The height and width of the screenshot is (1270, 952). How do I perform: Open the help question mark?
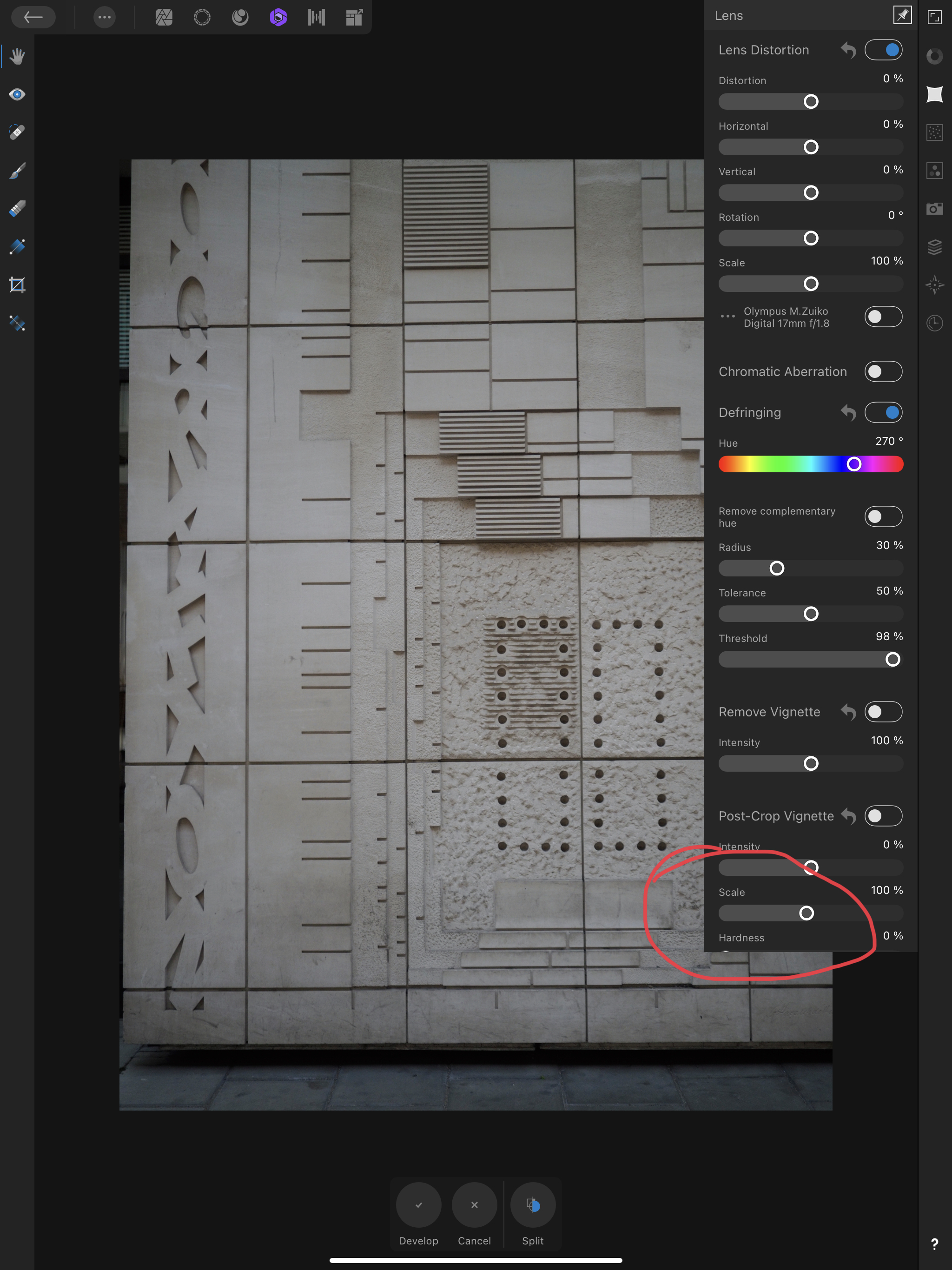[935, 1244]
